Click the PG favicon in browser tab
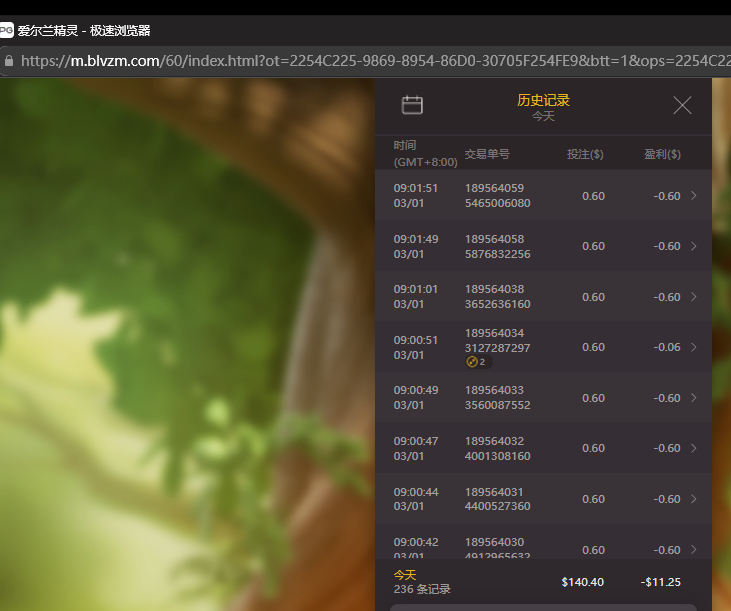Image resolution: width=731 pixels, height=611 pixels. pyautogui.click(x=7, y=30)
